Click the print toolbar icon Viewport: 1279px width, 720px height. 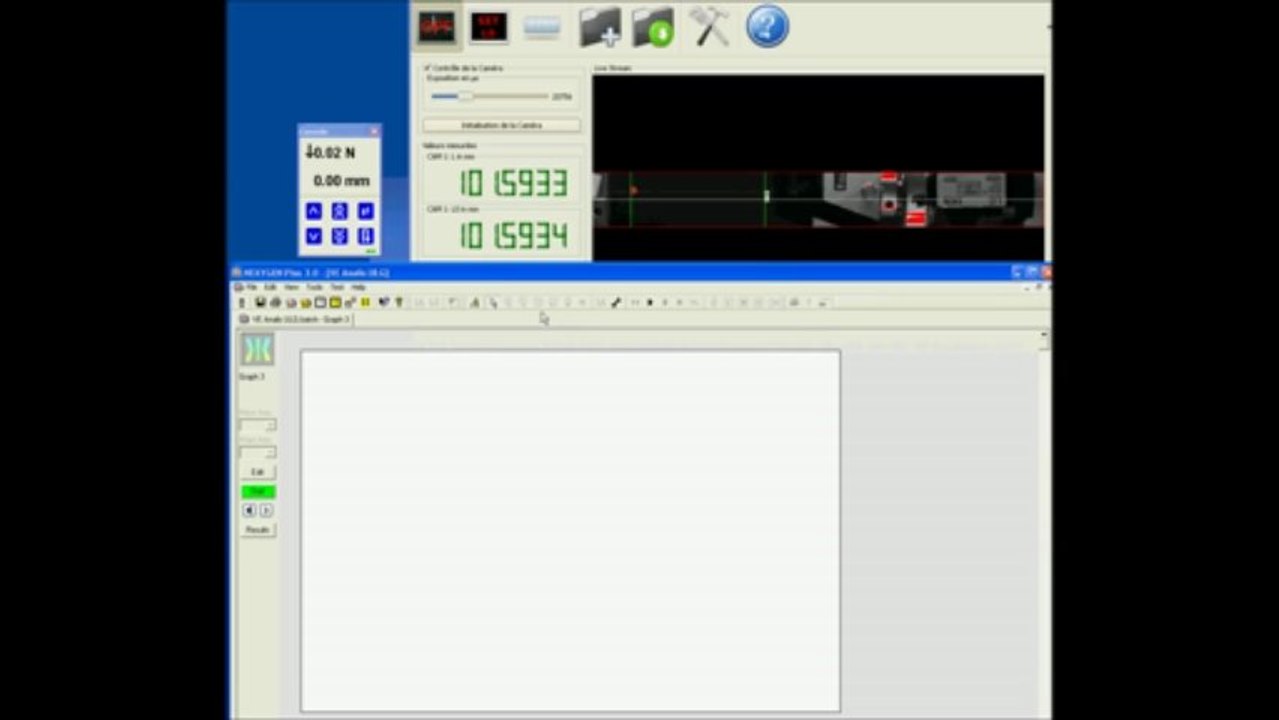[275, 302]
